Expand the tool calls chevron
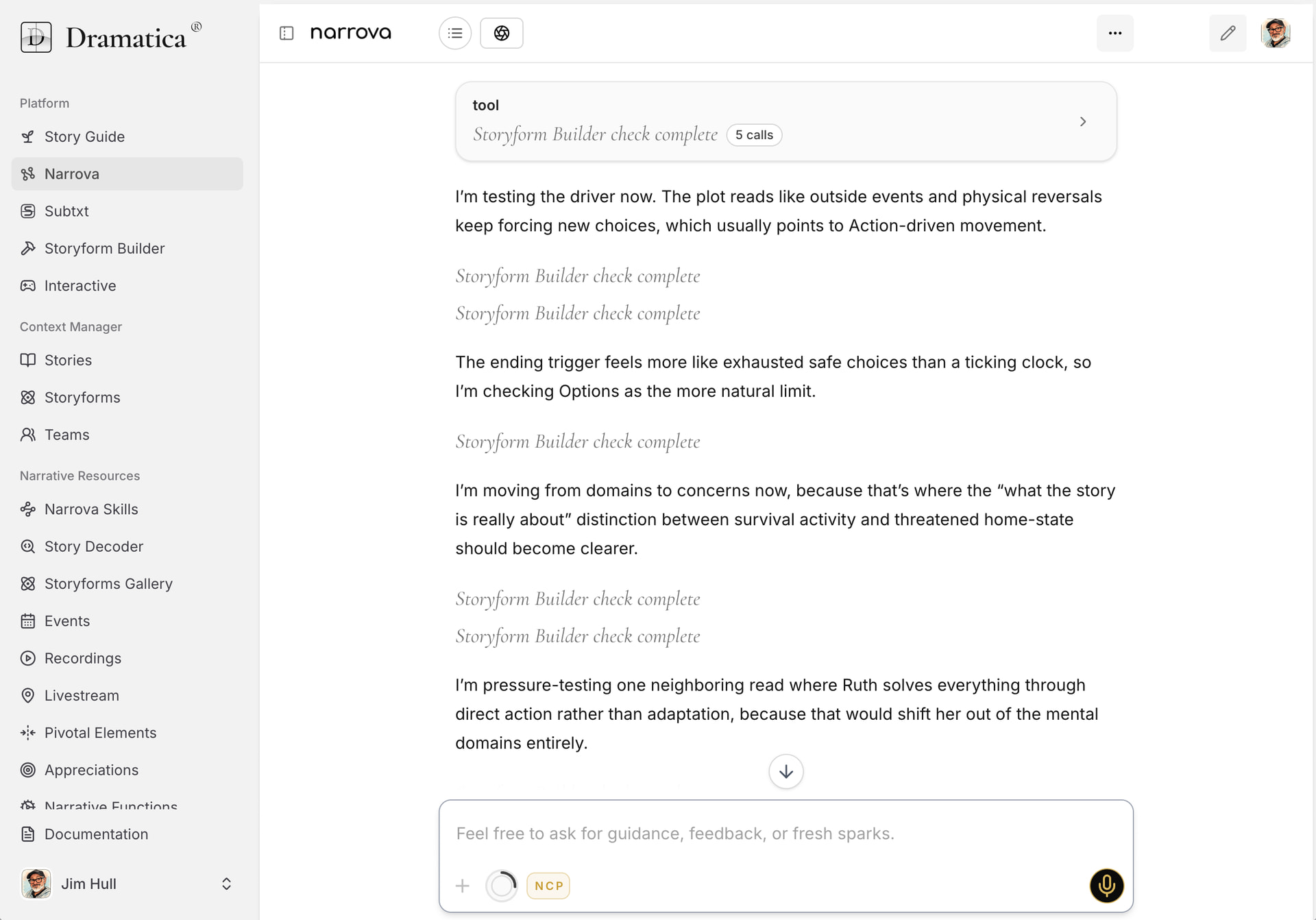The width and height of the screenshot is (1316, 920). tap(1082, 121)
